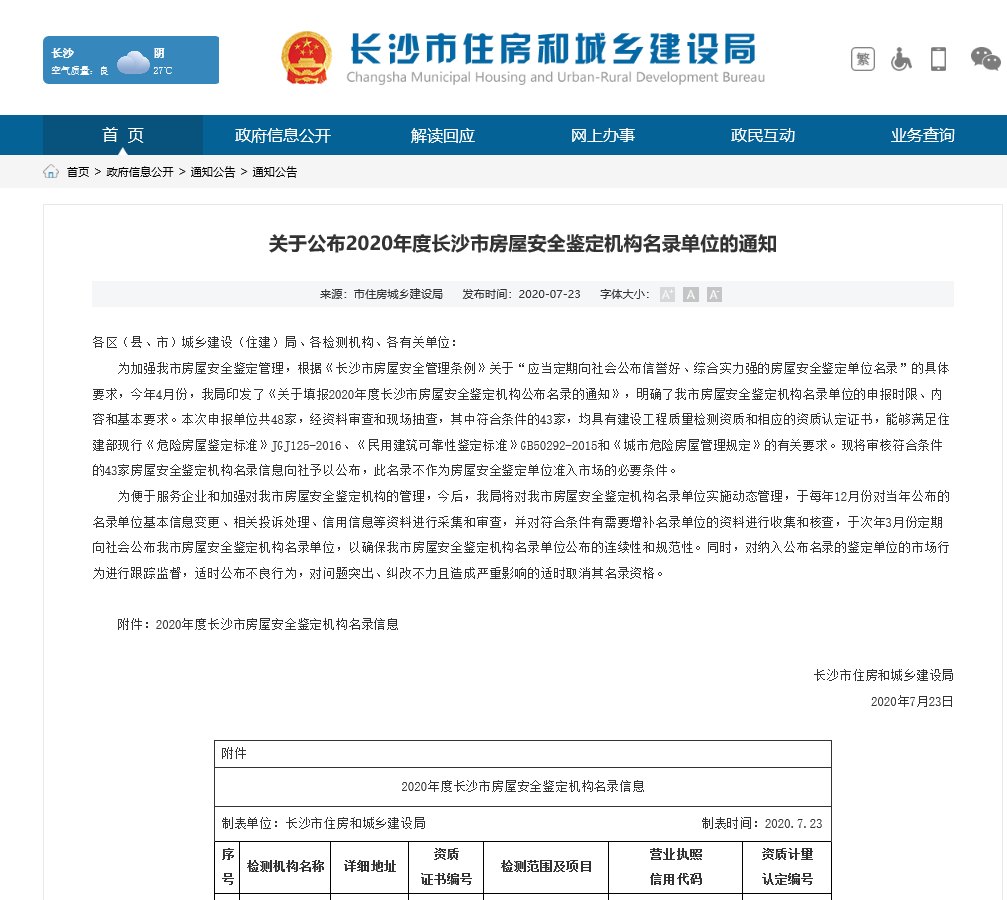This screenshot has height=900, width=1007.
Task: Select the A+ larger font size
Action: (666, 293)
